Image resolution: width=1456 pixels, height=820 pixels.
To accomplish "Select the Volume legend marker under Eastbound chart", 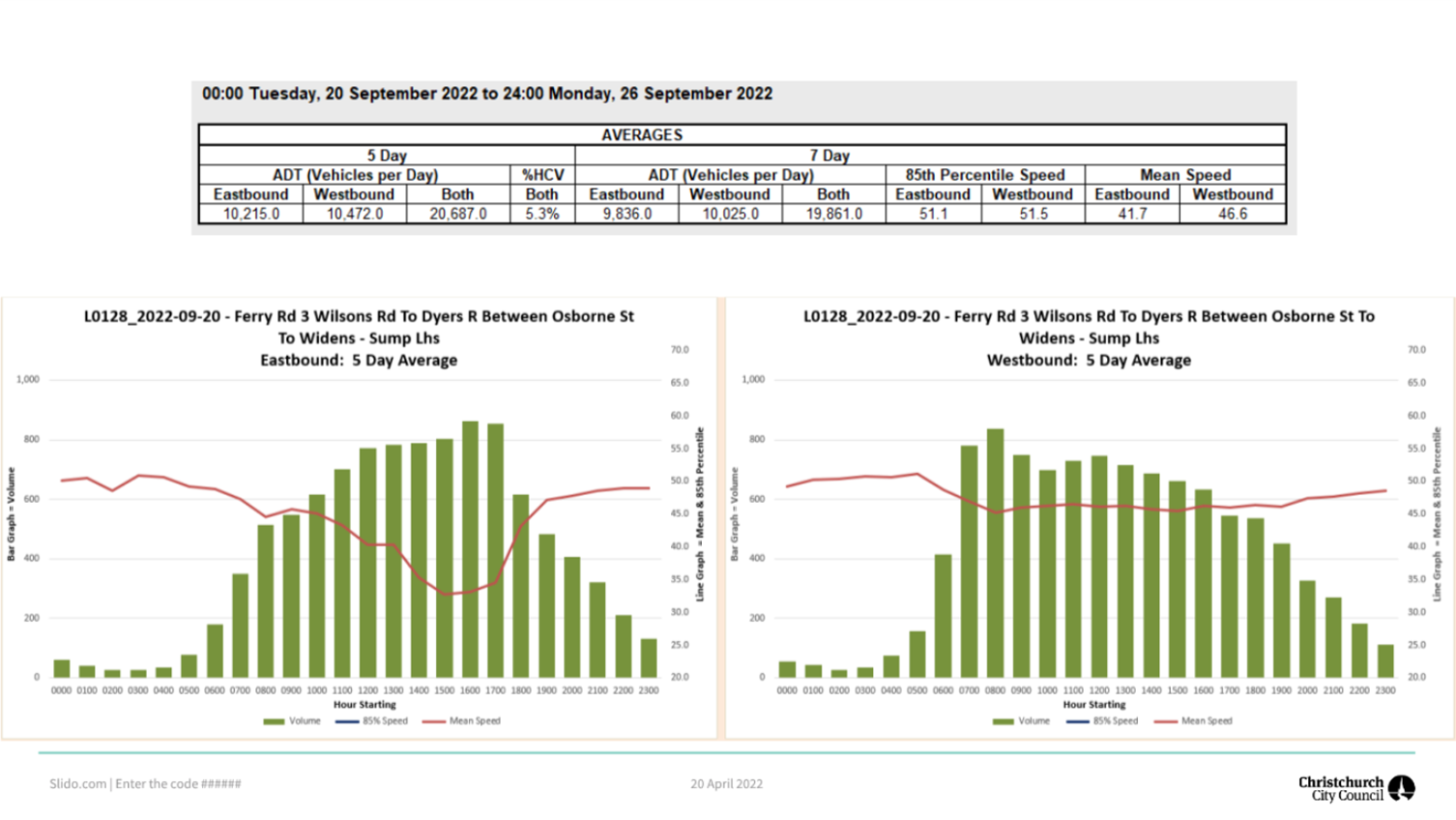I will click(x=274, y=720).
